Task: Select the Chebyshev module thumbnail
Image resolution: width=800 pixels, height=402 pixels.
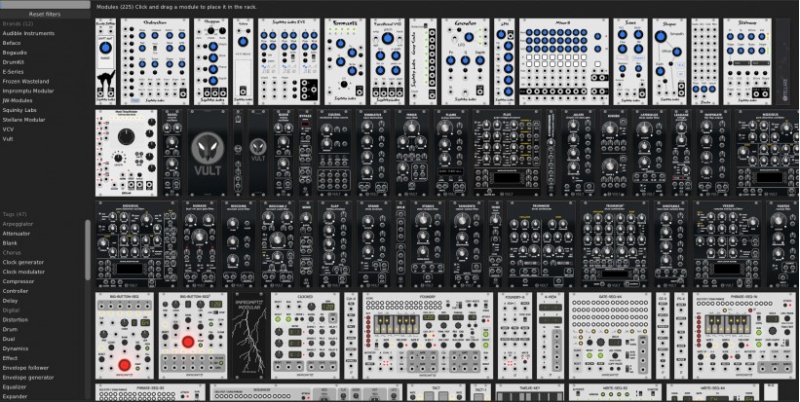Action: (x=155, y=62)
